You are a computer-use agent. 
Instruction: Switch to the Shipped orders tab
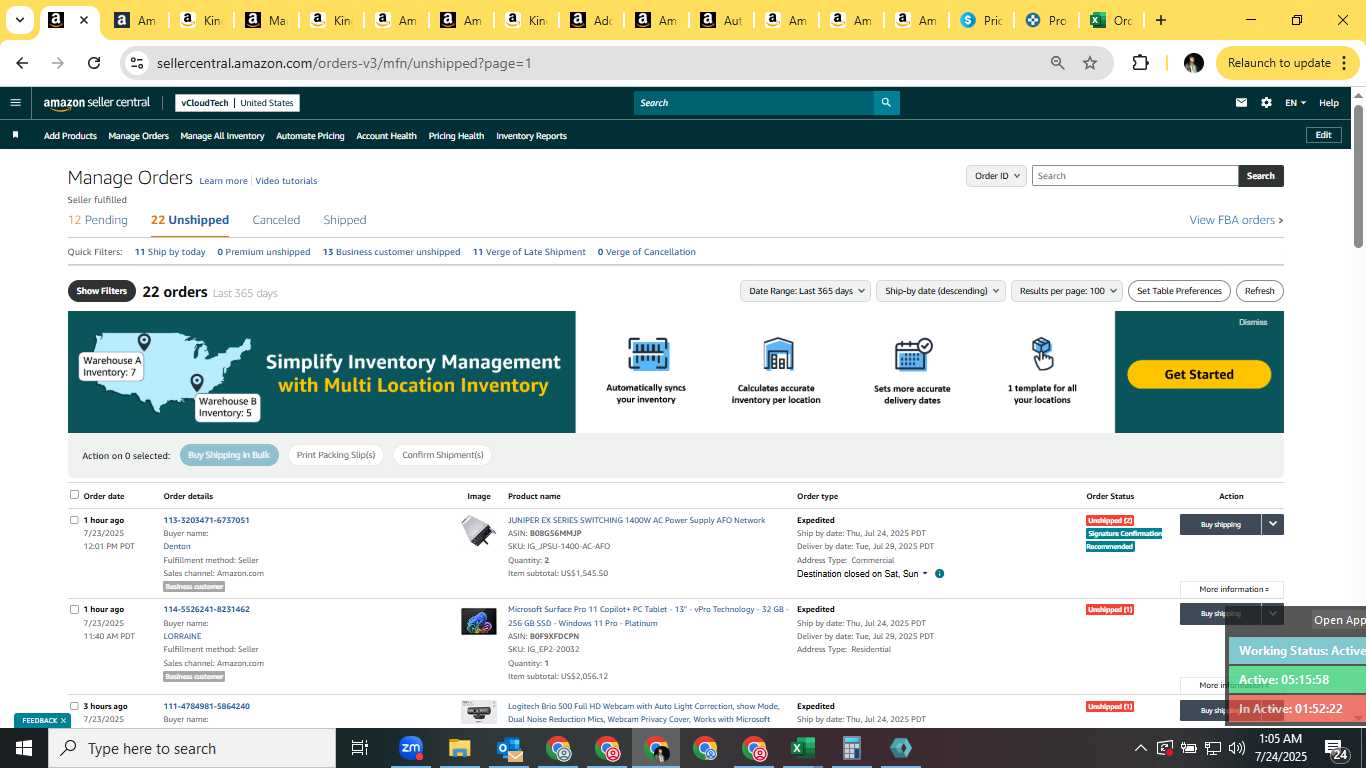click(345, 220)
